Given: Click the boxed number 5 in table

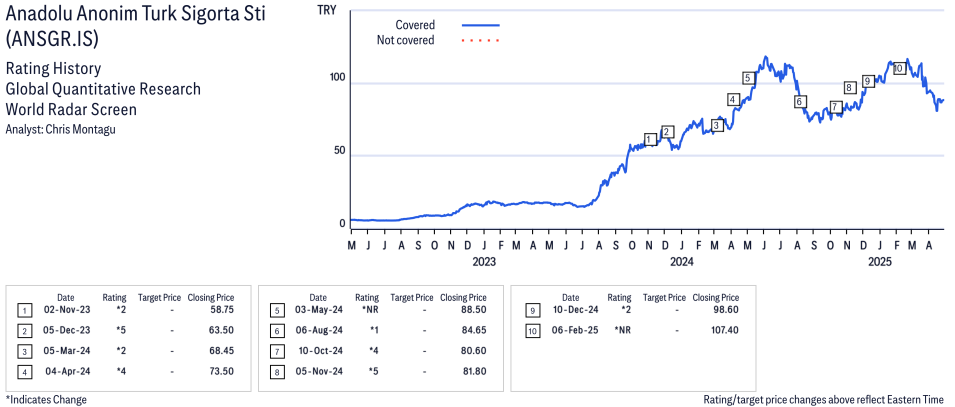Looking at the screenshot, I should (x=277, y=311).
